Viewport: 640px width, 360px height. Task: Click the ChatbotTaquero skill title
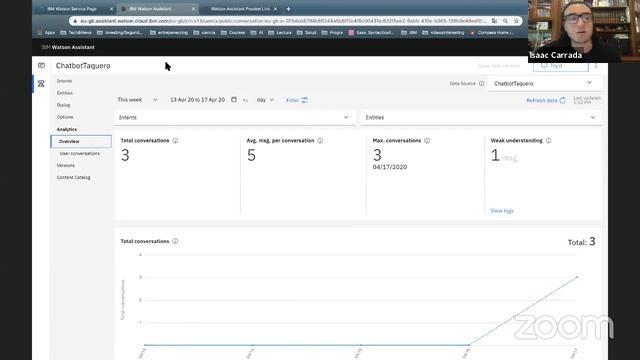(83, 66)
